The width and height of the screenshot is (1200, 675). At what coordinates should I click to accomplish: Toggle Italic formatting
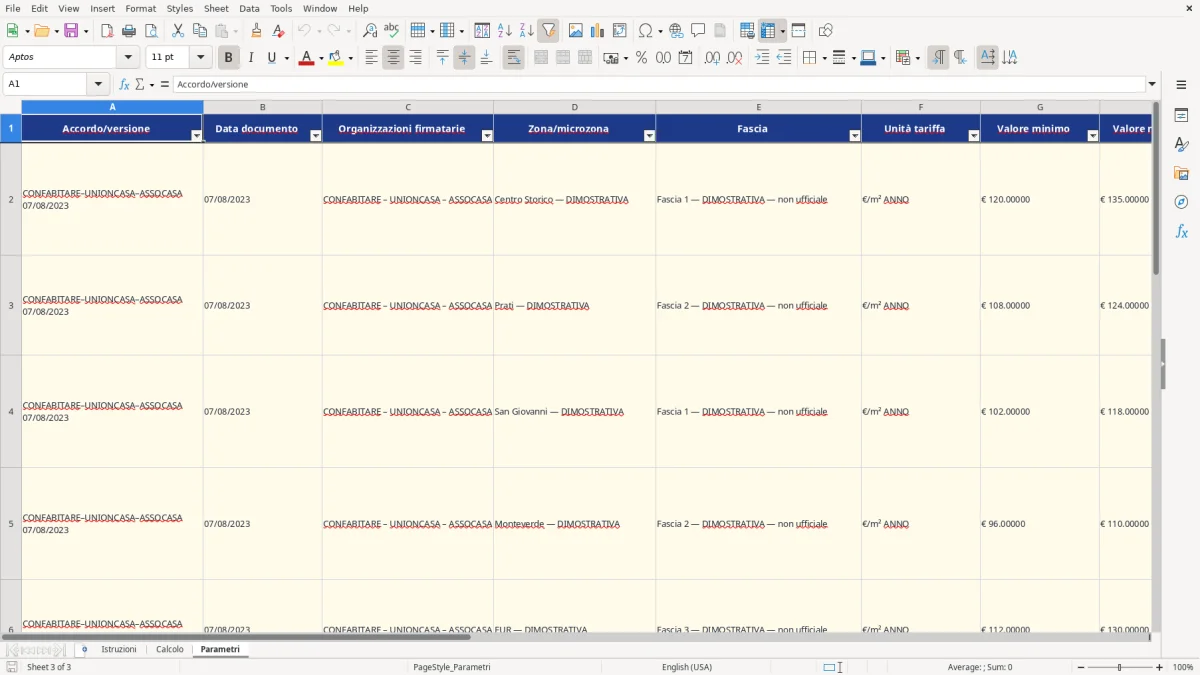tap(251, 58)
